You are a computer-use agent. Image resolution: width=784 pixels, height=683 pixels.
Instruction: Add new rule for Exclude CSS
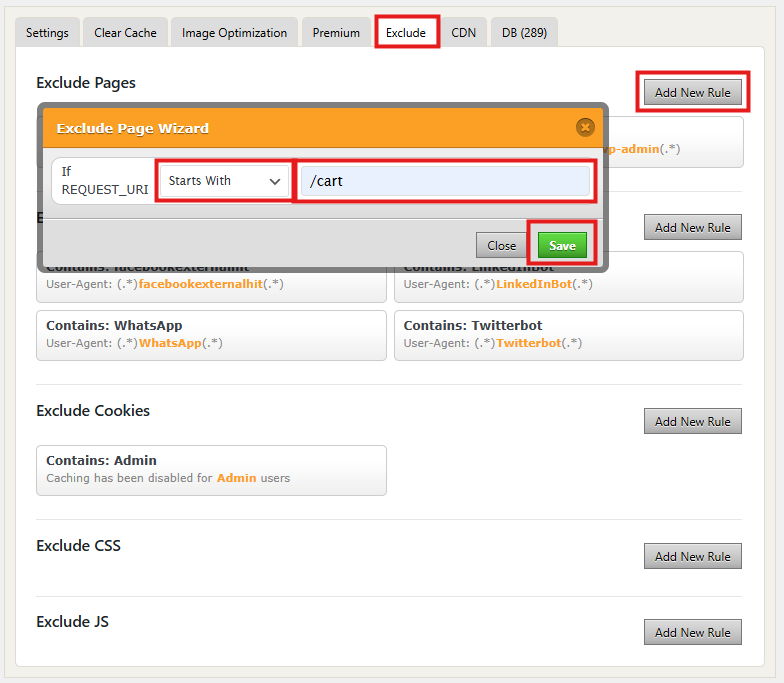[x=692, y=556]
